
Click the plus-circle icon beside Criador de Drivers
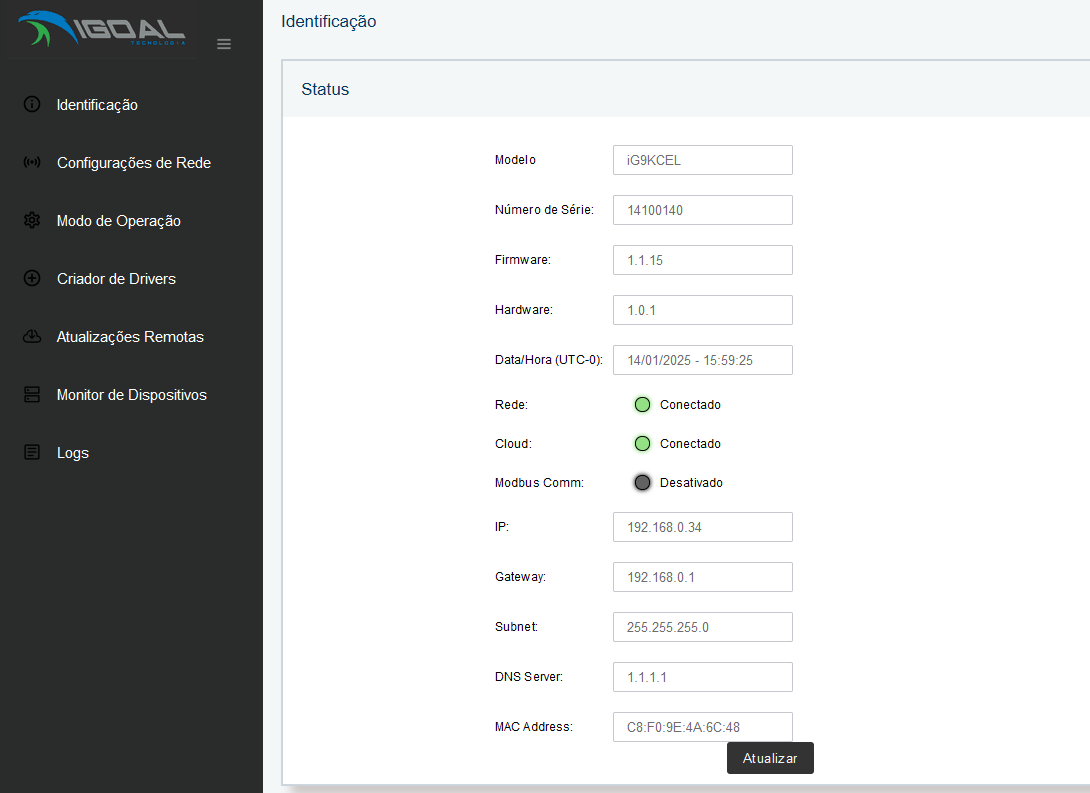(x=32, y=278)
